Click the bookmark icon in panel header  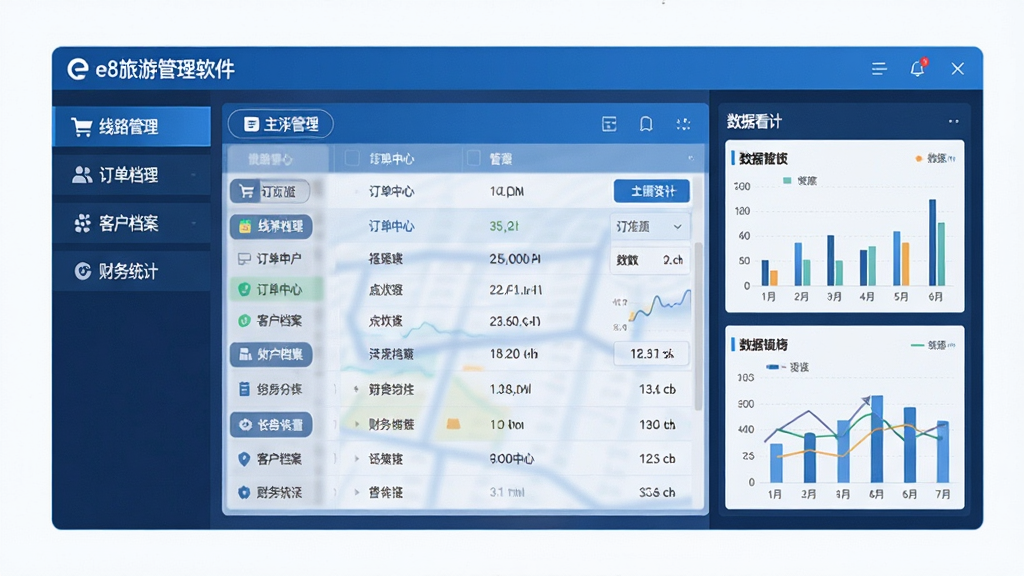coord(646,124)
